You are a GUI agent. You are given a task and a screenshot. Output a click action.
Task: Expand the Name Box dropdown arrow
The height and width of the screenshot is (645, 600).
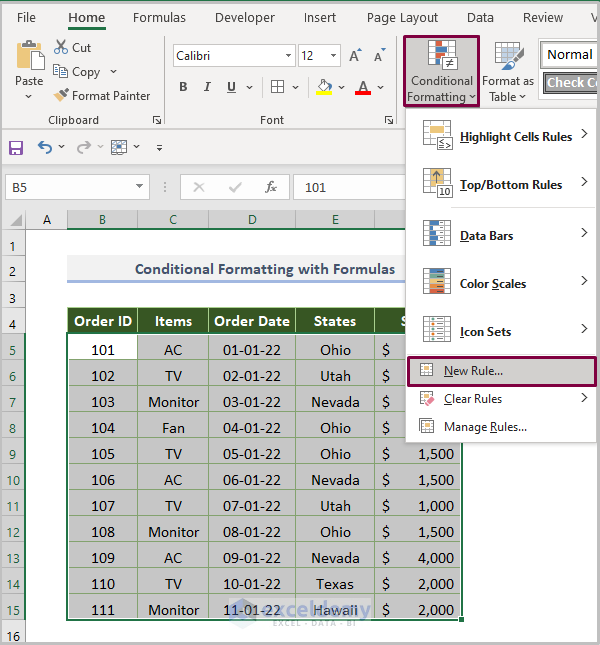click(139, 187)
